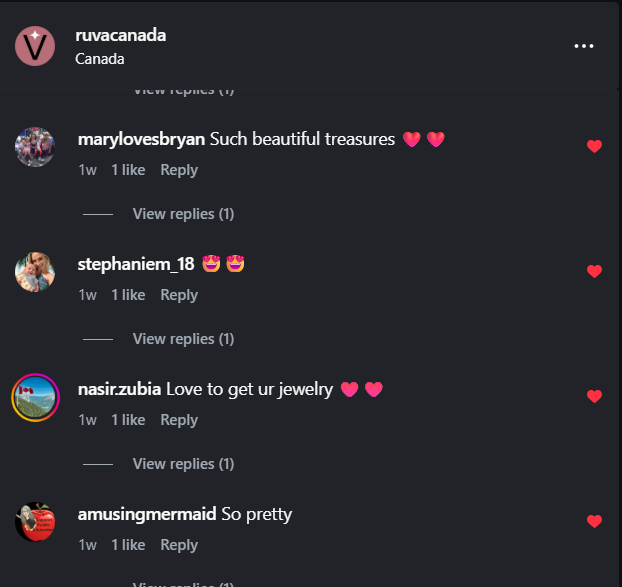Reply to marylovesbryan's comment

click(179, 170)
